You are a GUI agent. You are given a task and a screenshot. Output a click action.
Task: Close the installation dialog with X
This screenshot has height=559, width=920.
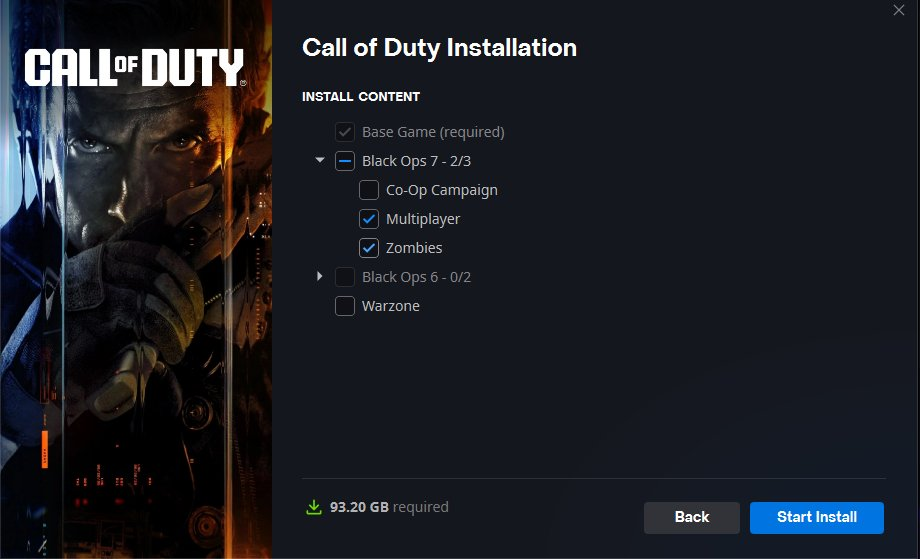point(898,10)
